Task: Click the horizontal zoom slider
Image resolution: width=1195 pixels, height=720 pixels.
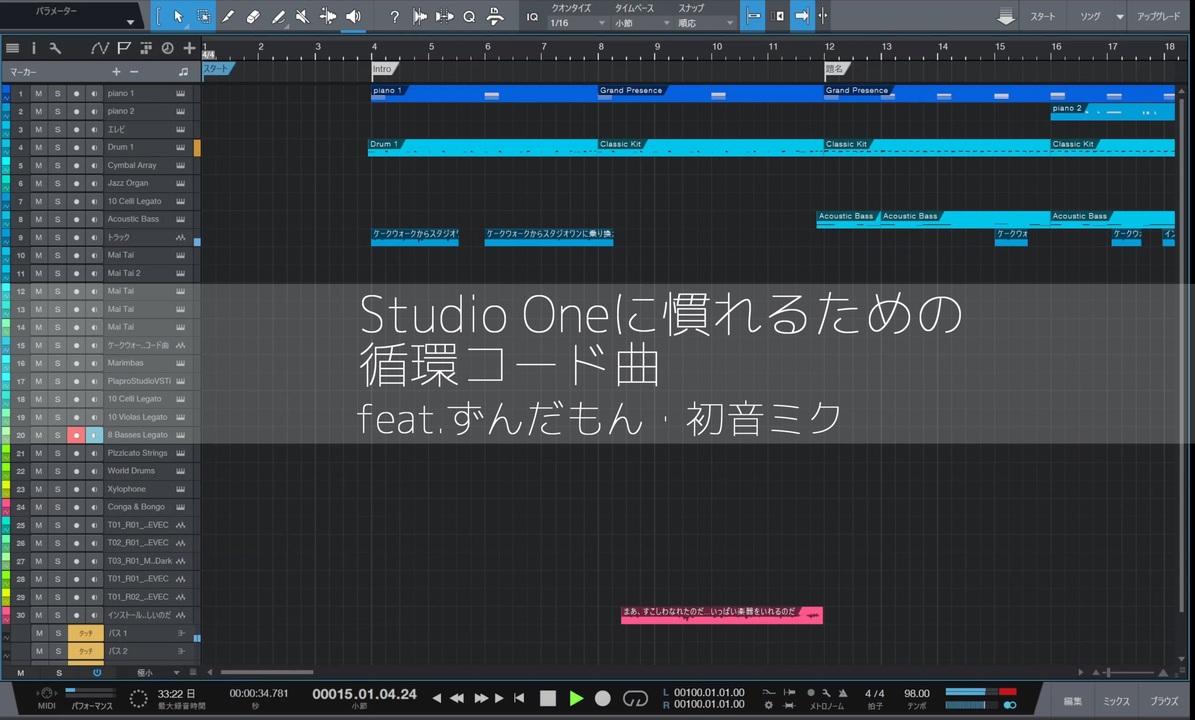Action: pyautogui.click(x=1129, y=673)
